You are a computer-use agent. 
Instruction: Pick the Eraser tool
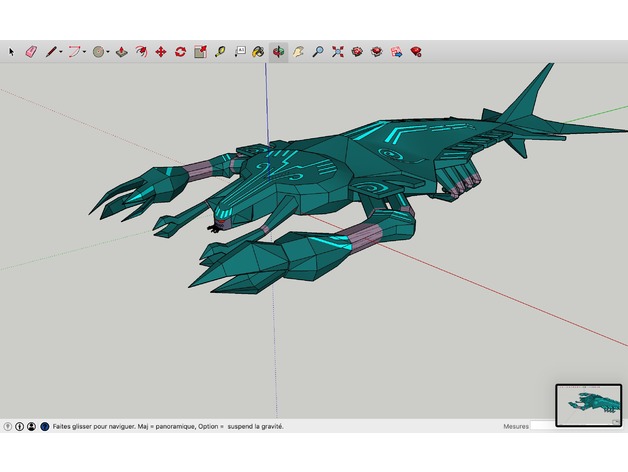30,51
